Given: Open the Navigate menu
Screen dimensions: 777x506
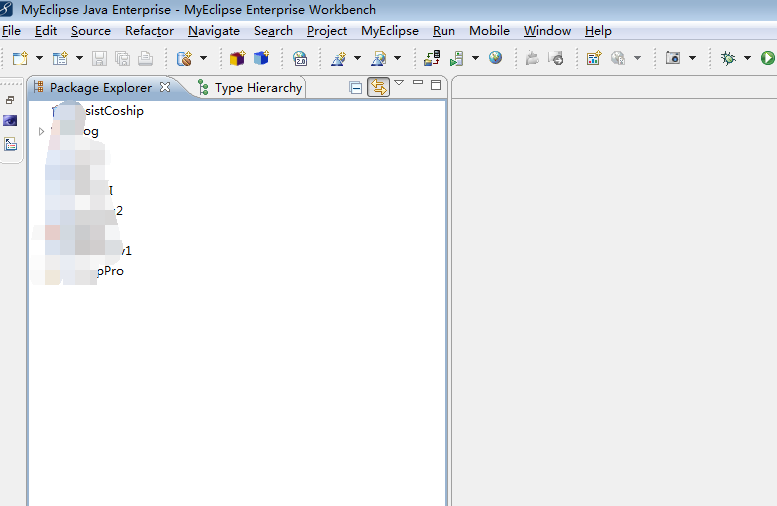Looking at the screenshot, I should (x=214, y=31).
